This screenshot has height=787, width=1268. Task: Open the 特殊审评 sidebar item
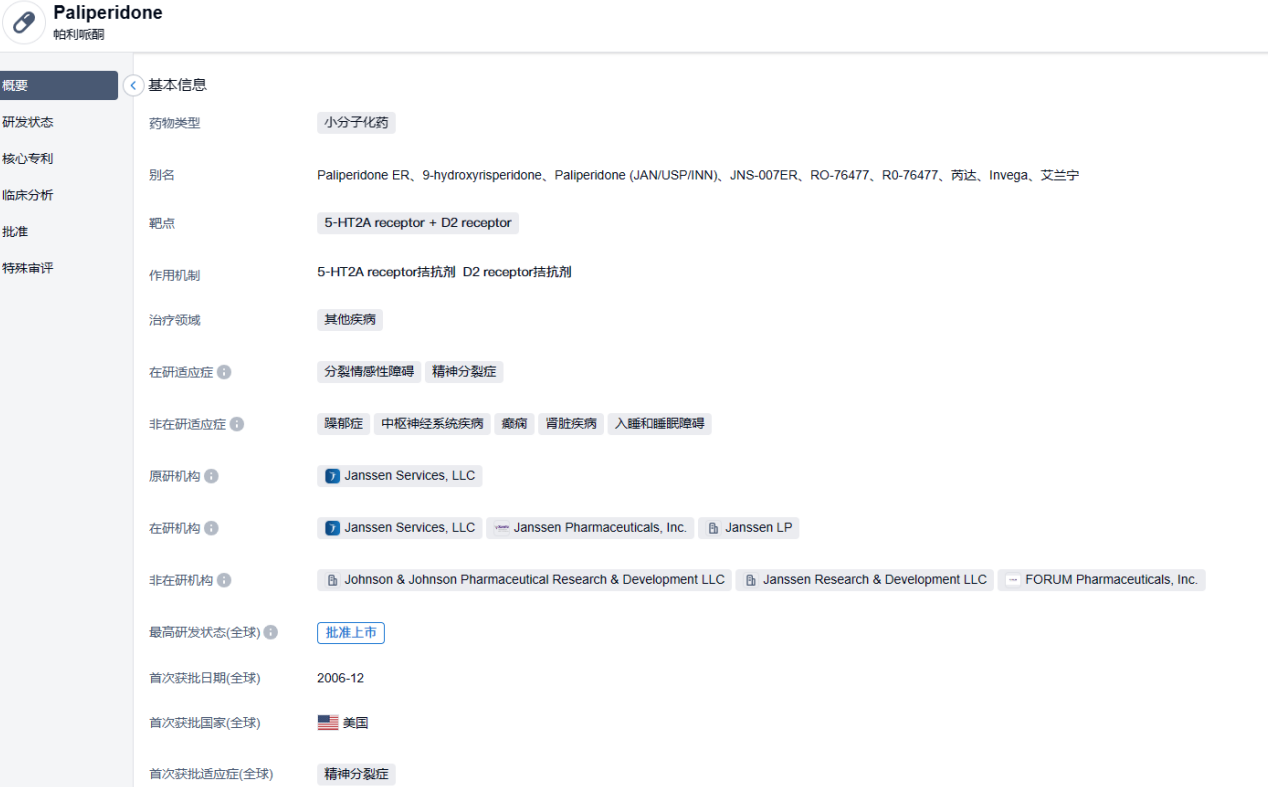[28, 268]
